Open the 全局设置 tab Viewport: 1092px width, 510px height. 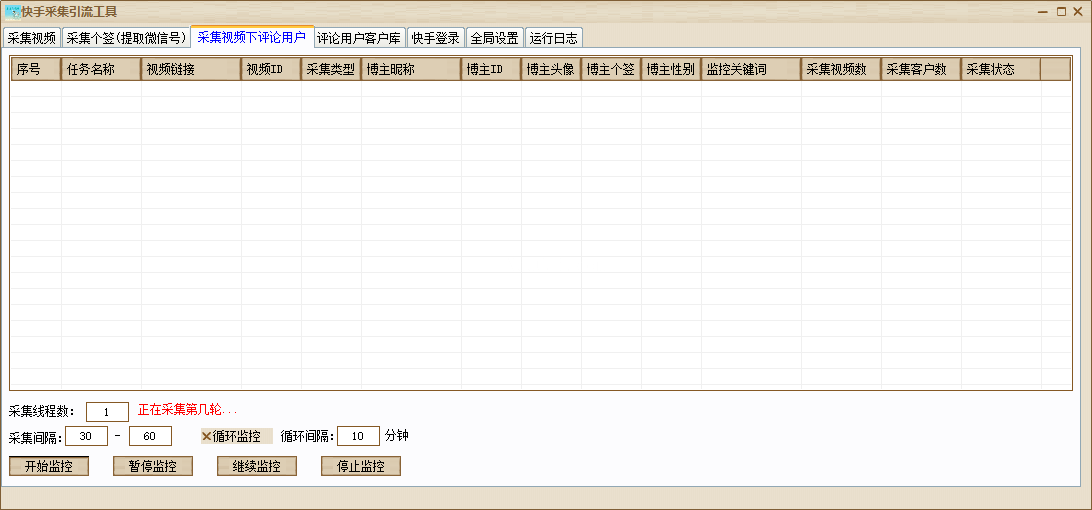(494, 38)
